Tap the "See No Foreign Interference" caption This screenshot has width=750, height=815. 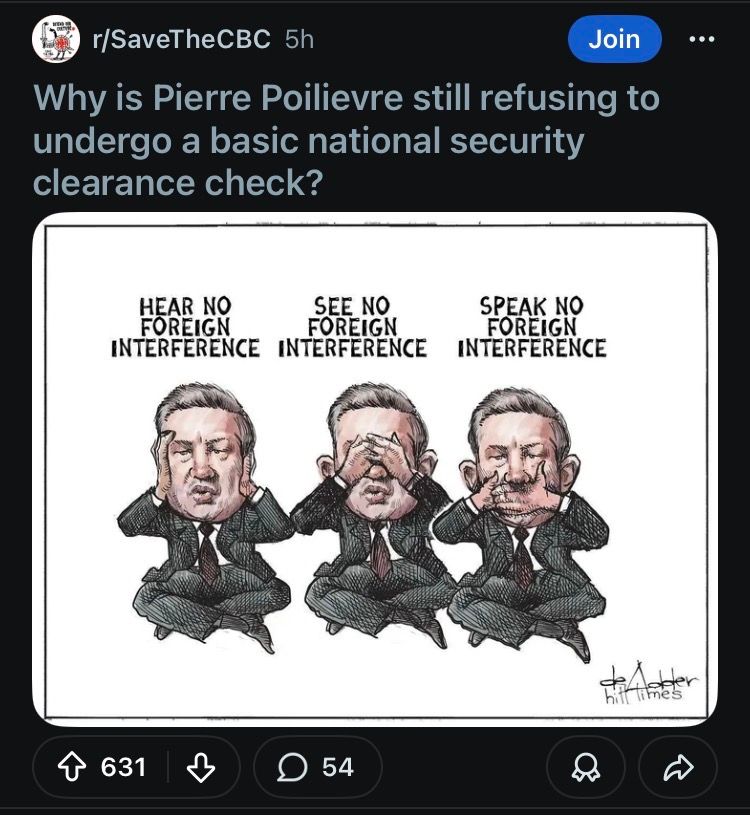point(352,327)
